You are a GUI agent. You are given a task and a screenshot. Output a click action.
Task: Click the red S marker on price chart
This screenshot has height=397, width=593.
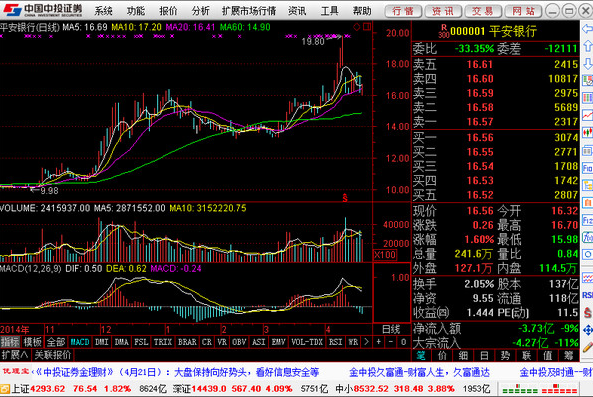point(345,197)
